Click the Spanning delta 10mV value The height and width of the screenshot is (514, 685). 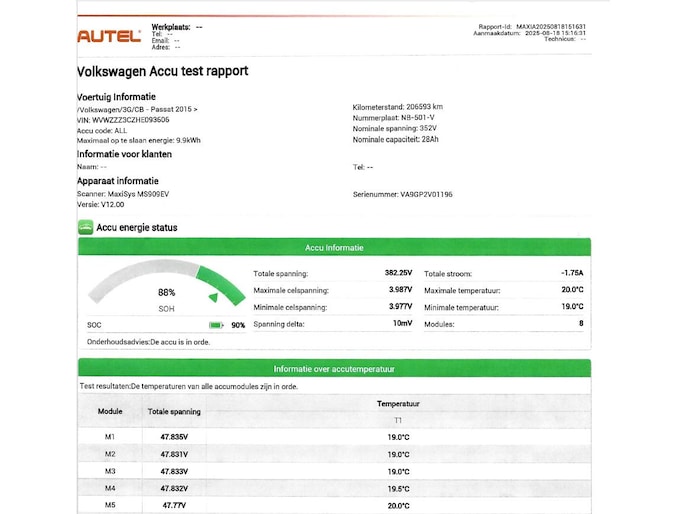coord(402,323)
